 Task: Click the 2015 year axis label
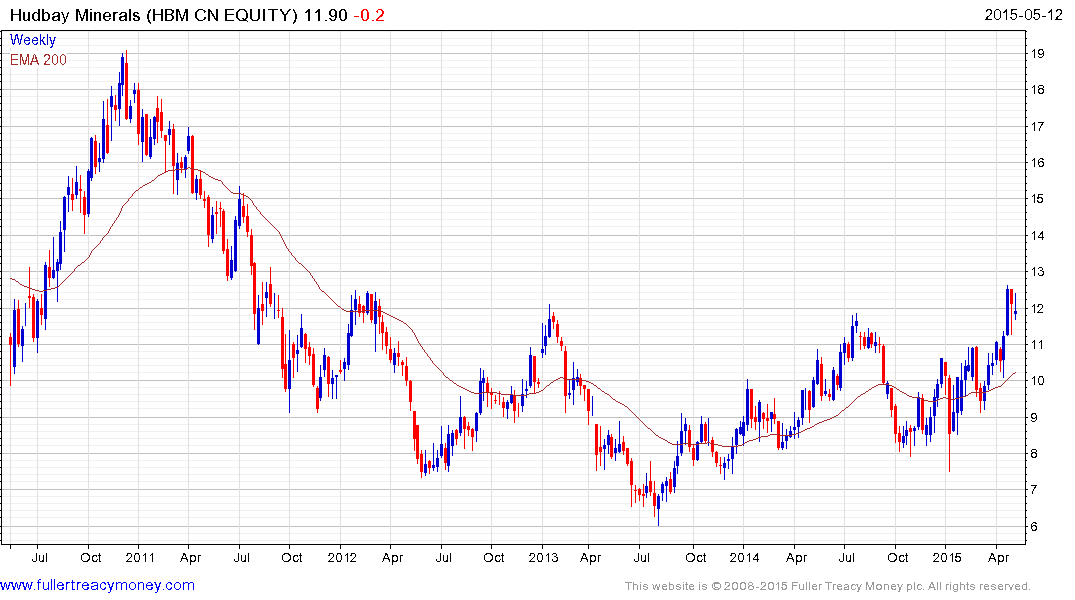click(946, 557)
